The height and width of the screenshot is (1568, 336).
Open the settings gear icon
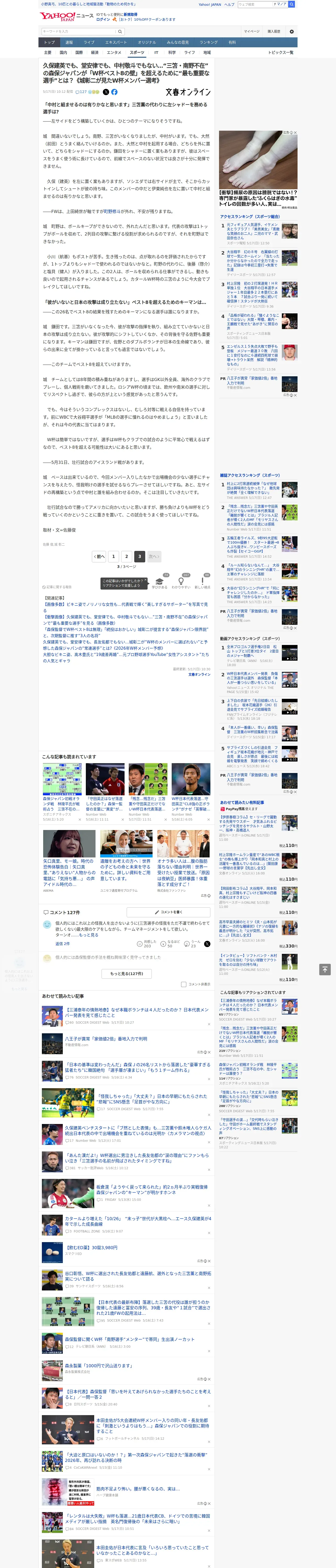[x=292, y=31]
